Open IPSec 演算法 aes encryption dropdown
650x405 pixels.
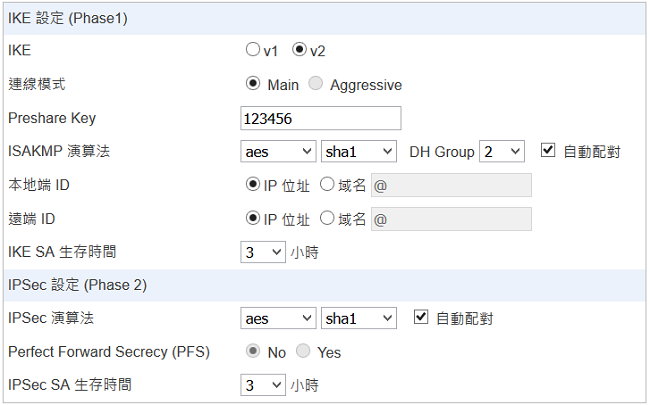tap(279, 318)
